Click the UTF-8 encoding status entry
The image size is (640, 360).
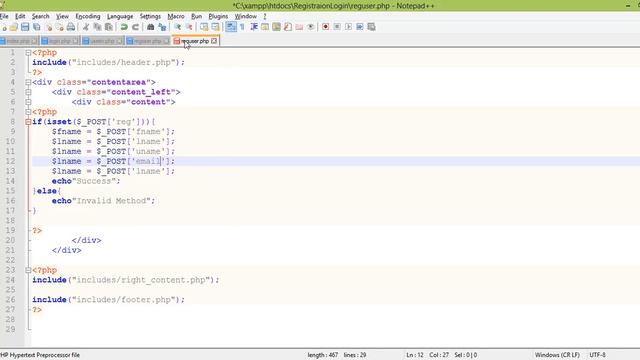tap(598, 355)
